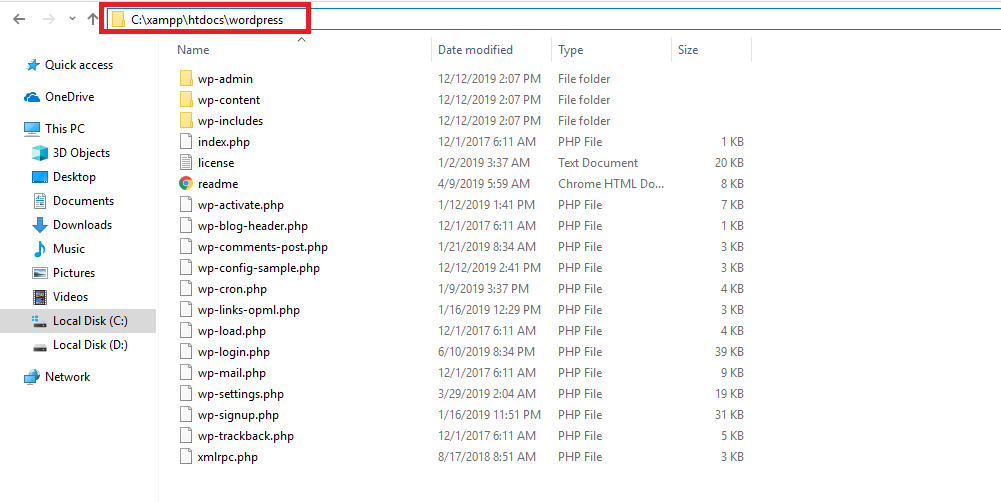Open Videos in the sidebar
Image resolution: width=1001 pixels, height=502 pixels.
coord(70,297)
